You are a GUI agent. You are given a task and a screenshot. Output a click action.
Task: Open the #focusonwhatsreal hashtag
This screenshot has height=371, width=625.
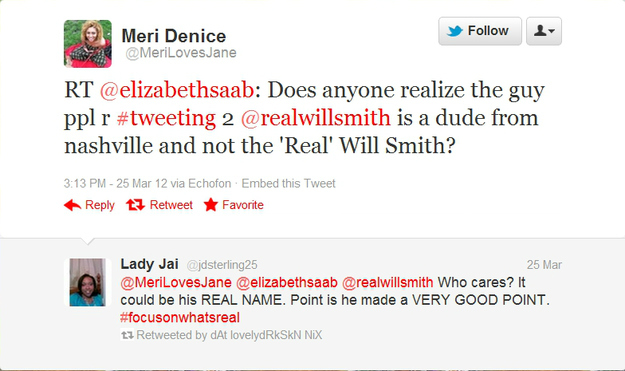pos(180,318)
